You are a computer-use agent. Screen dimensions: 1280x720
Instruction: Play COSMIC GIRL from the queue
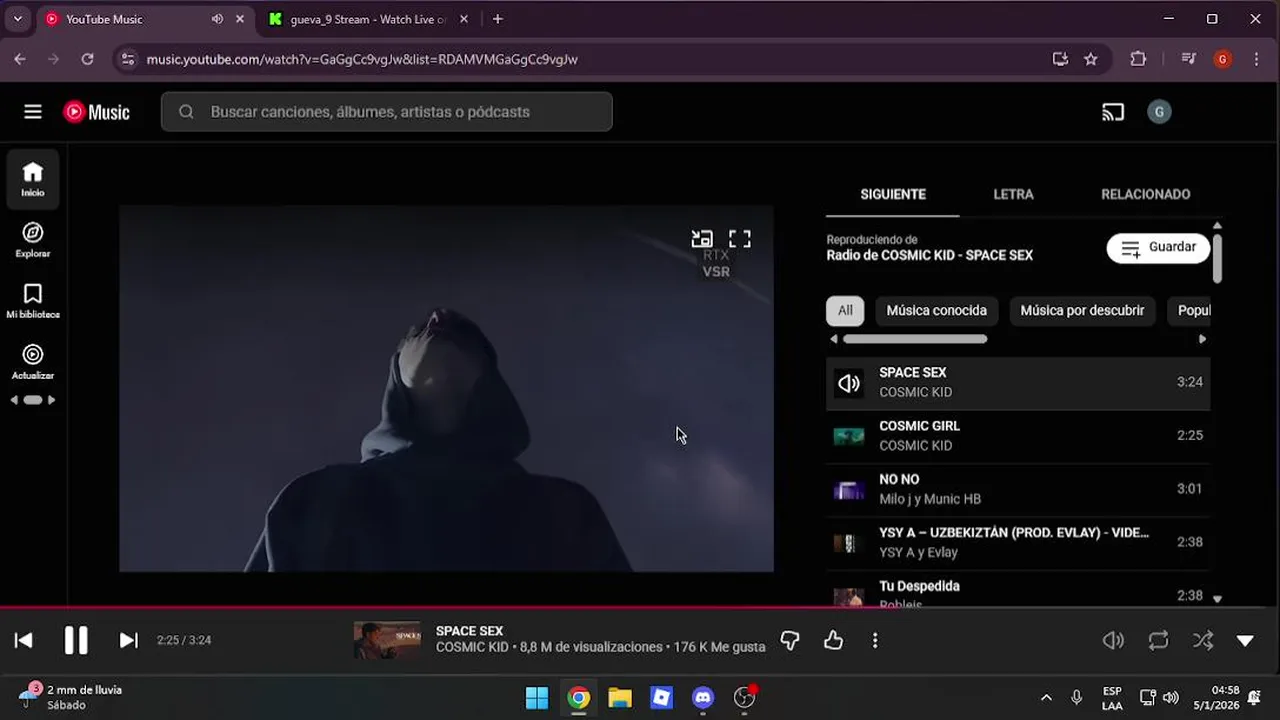point(1018,436)
